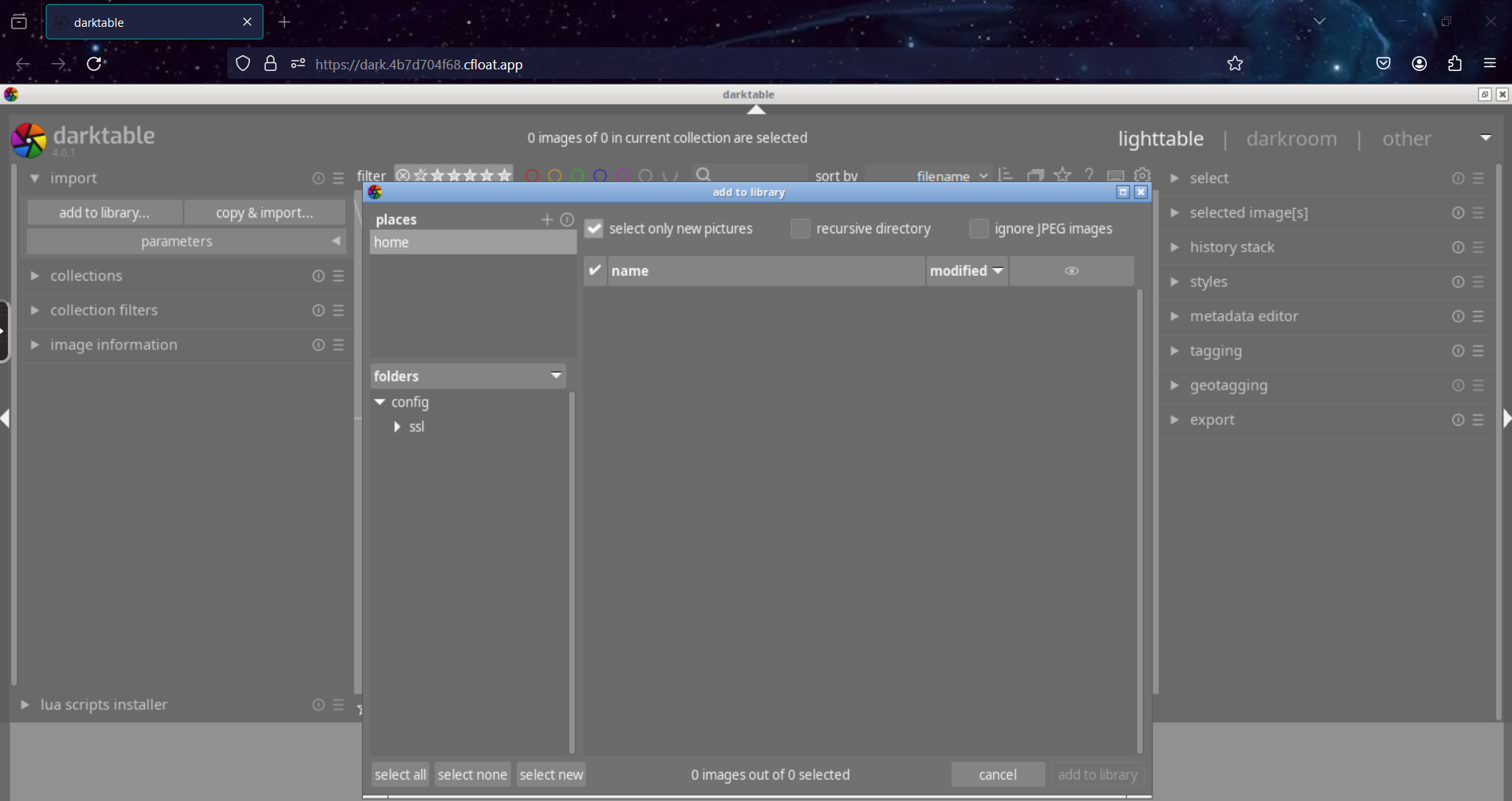
Task: Switch to the darkroom view
Action: click(1292, 139)
